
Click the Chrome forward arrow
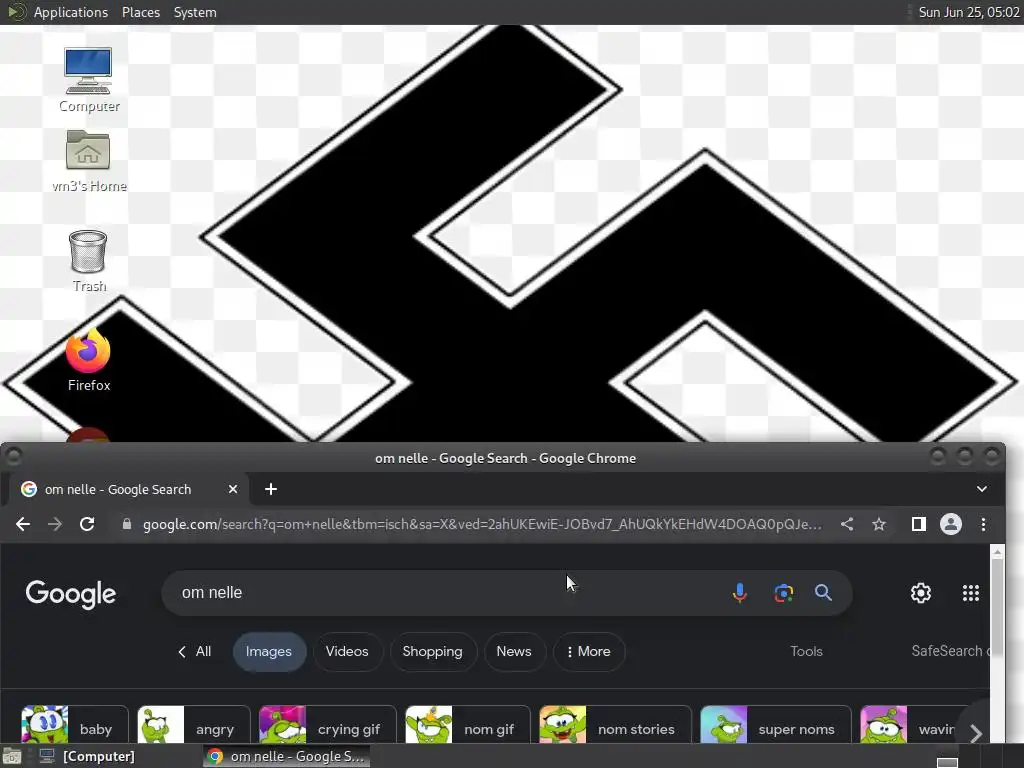click(x=55, y=524)
